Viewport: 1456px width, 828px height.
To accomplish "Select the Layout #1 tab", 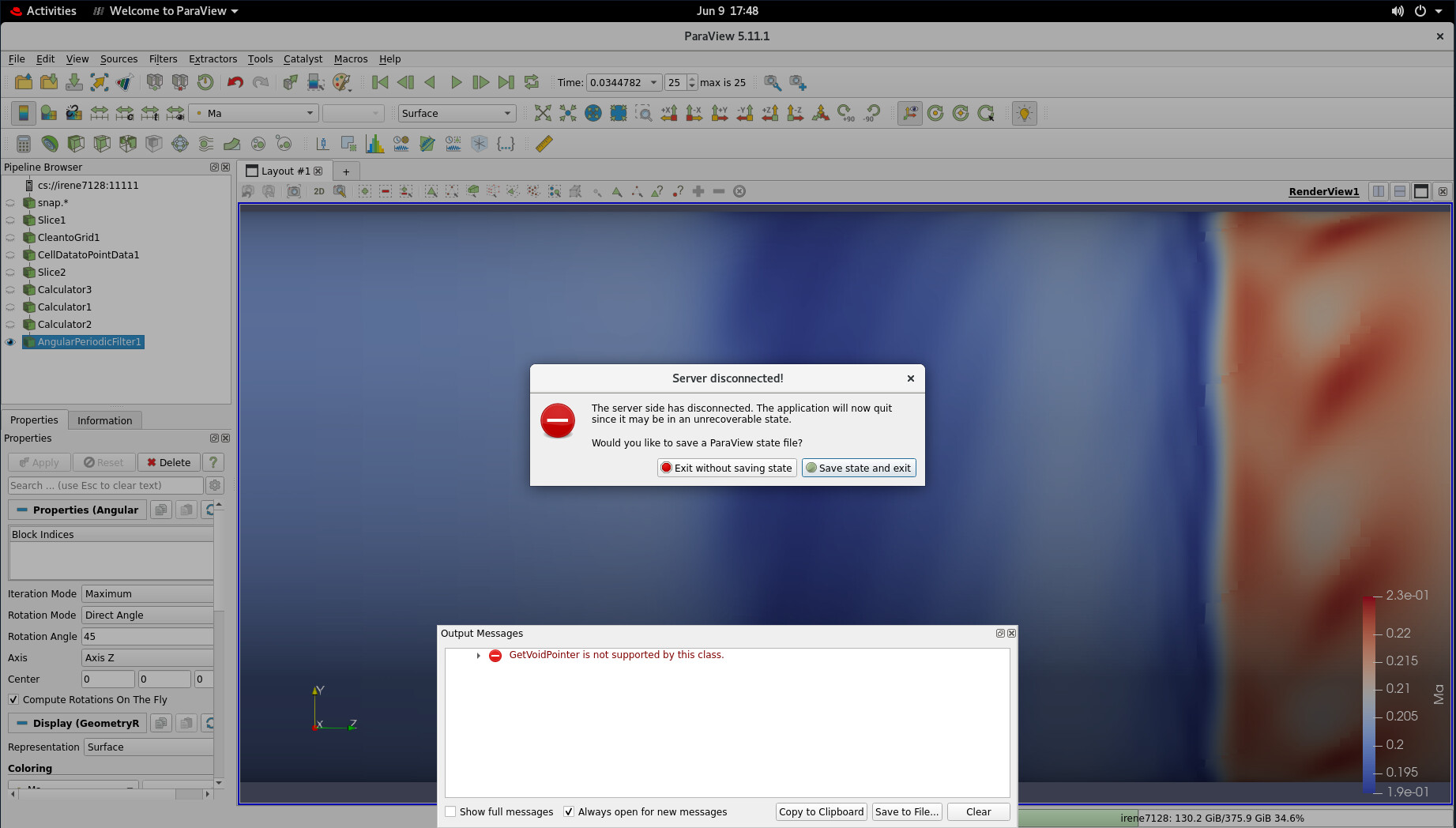I will [285, 171].
